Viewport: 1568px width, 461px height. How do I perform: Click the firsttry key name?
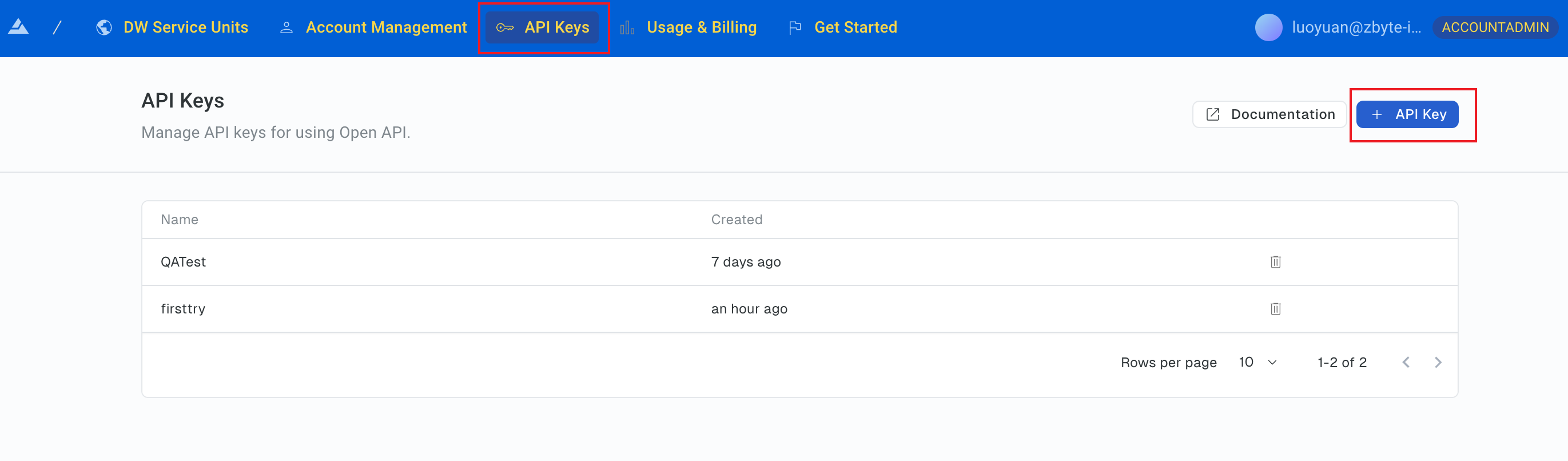[x=183, y=309]
